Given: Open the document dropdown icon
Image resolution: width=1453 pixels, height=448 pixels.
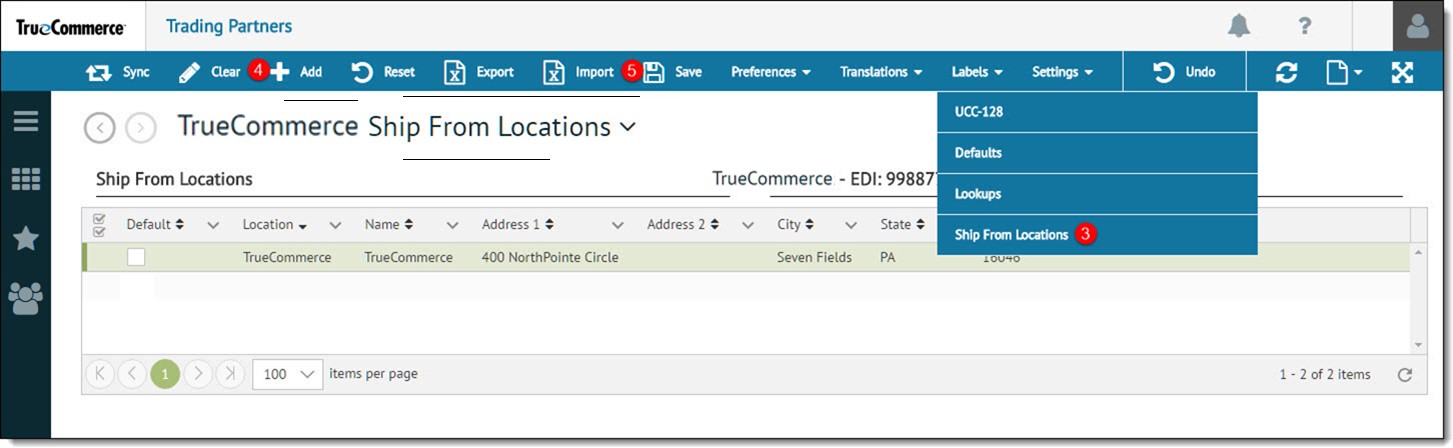Looking at the screenshot, I should click(1344, 72).
